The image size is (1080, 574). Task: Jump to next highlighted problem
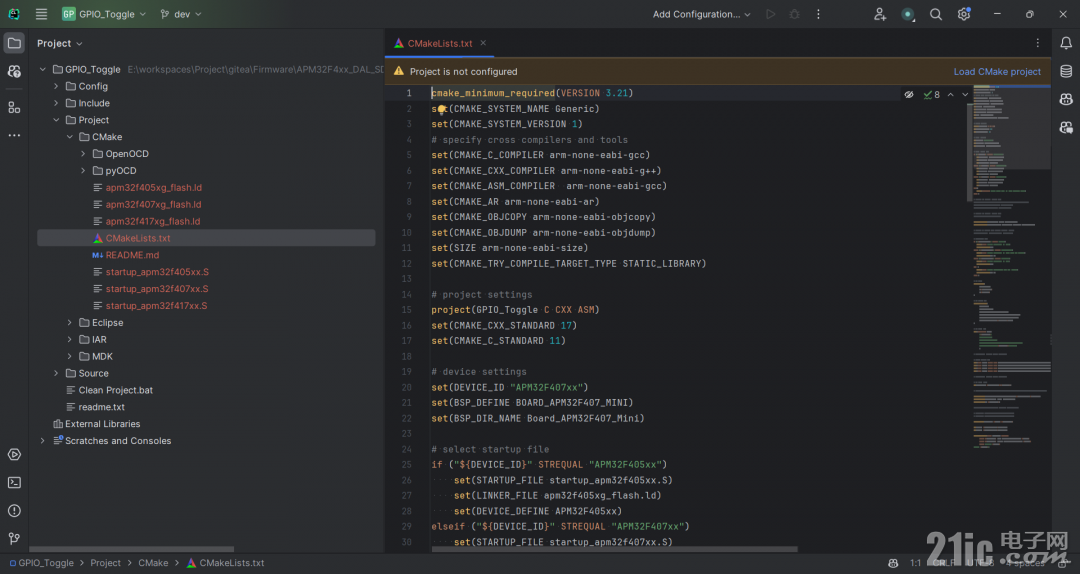pos(965,94)
